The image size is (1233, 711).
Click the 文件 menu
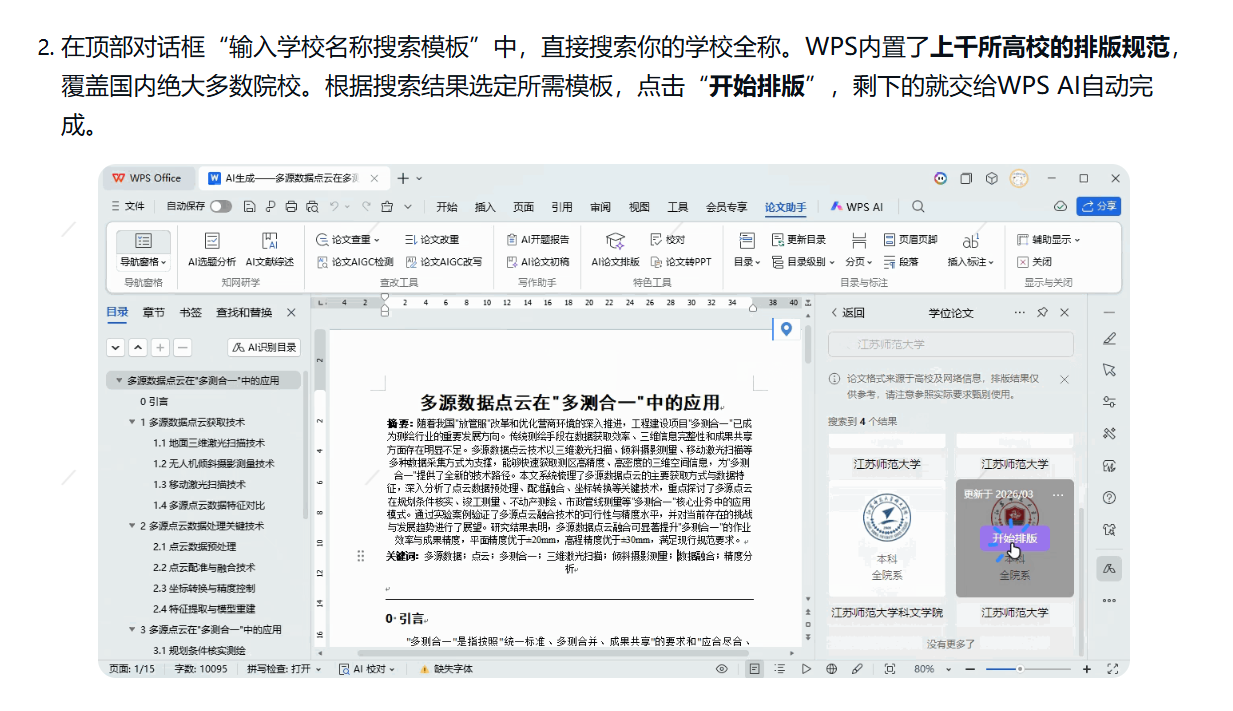click(128, 207)
